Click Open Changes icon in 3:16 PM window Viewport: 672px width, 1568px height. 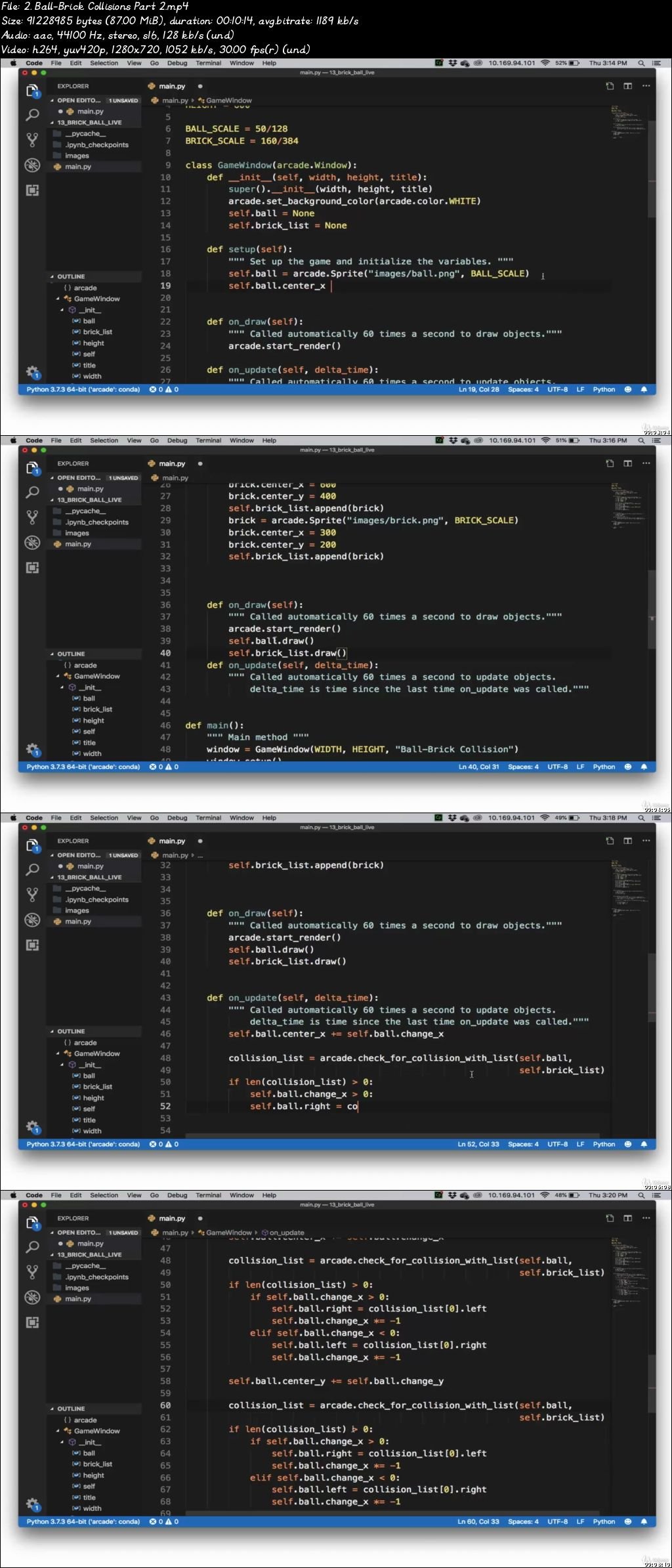point(610,463)
